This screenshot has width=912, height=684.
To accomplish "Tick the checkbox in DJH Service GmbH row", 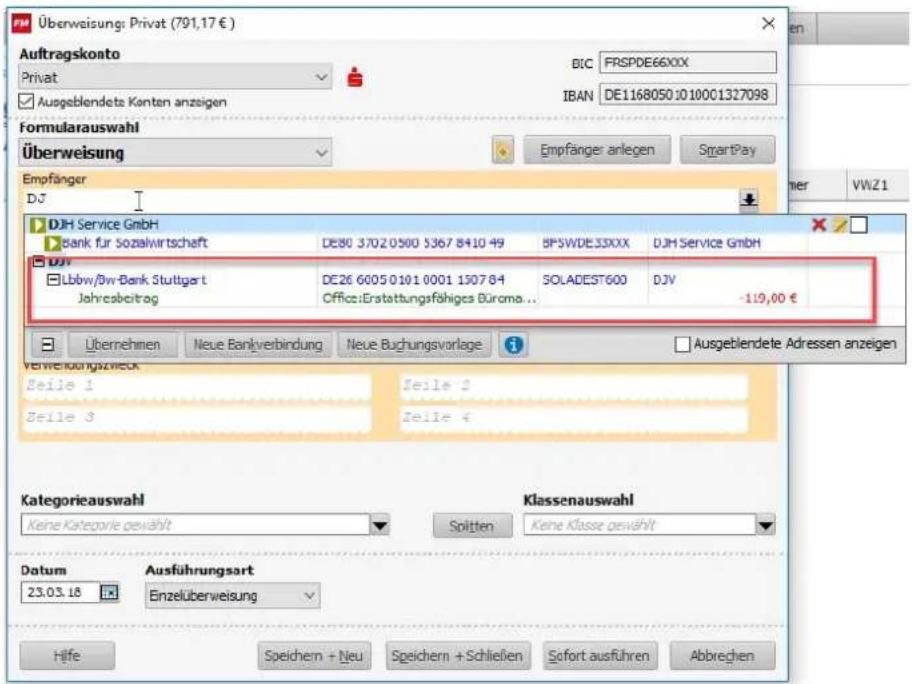I will click(x=858, y=225).
